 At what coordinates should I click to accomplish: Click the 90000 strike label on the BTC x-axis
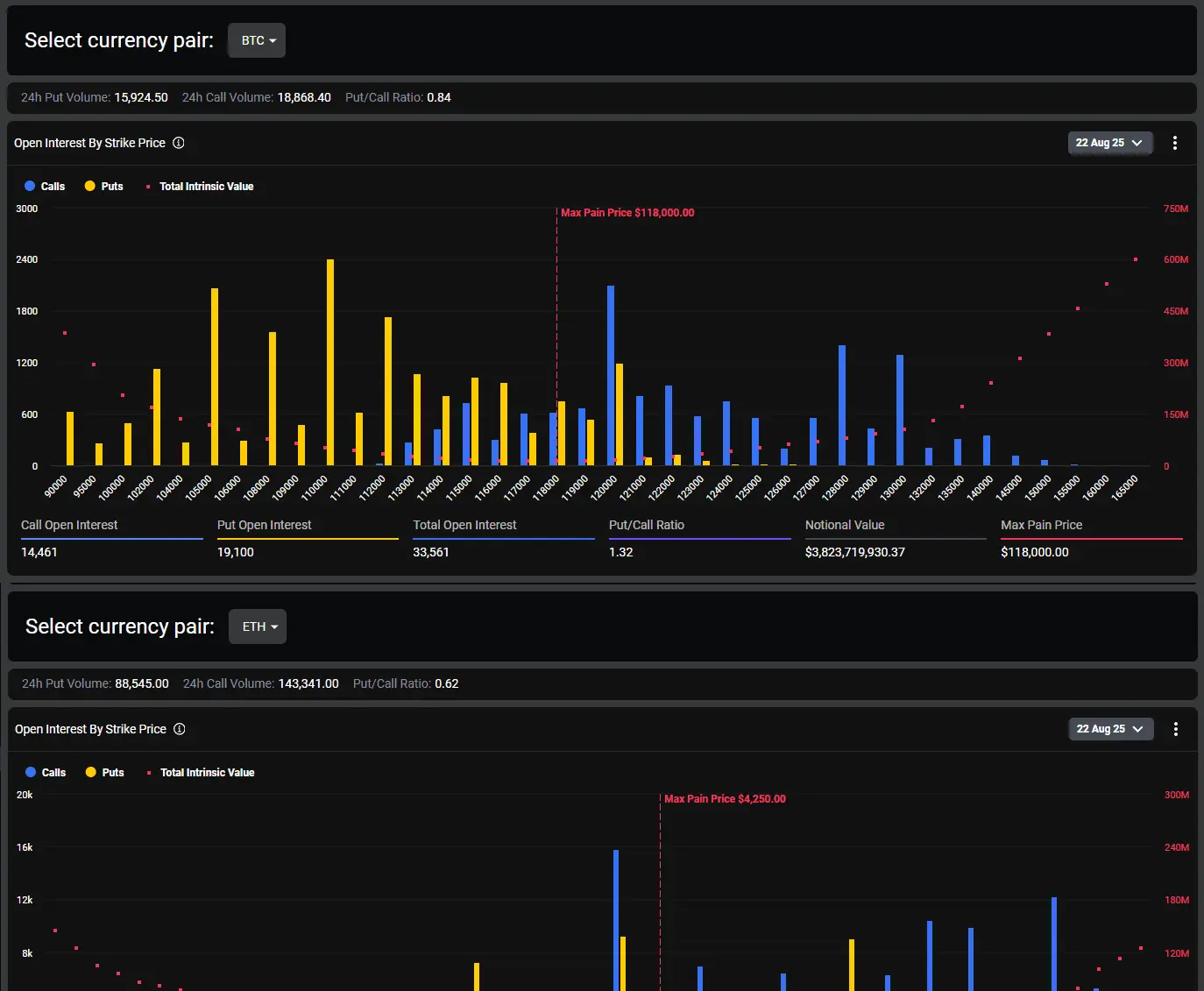(57, 486)
